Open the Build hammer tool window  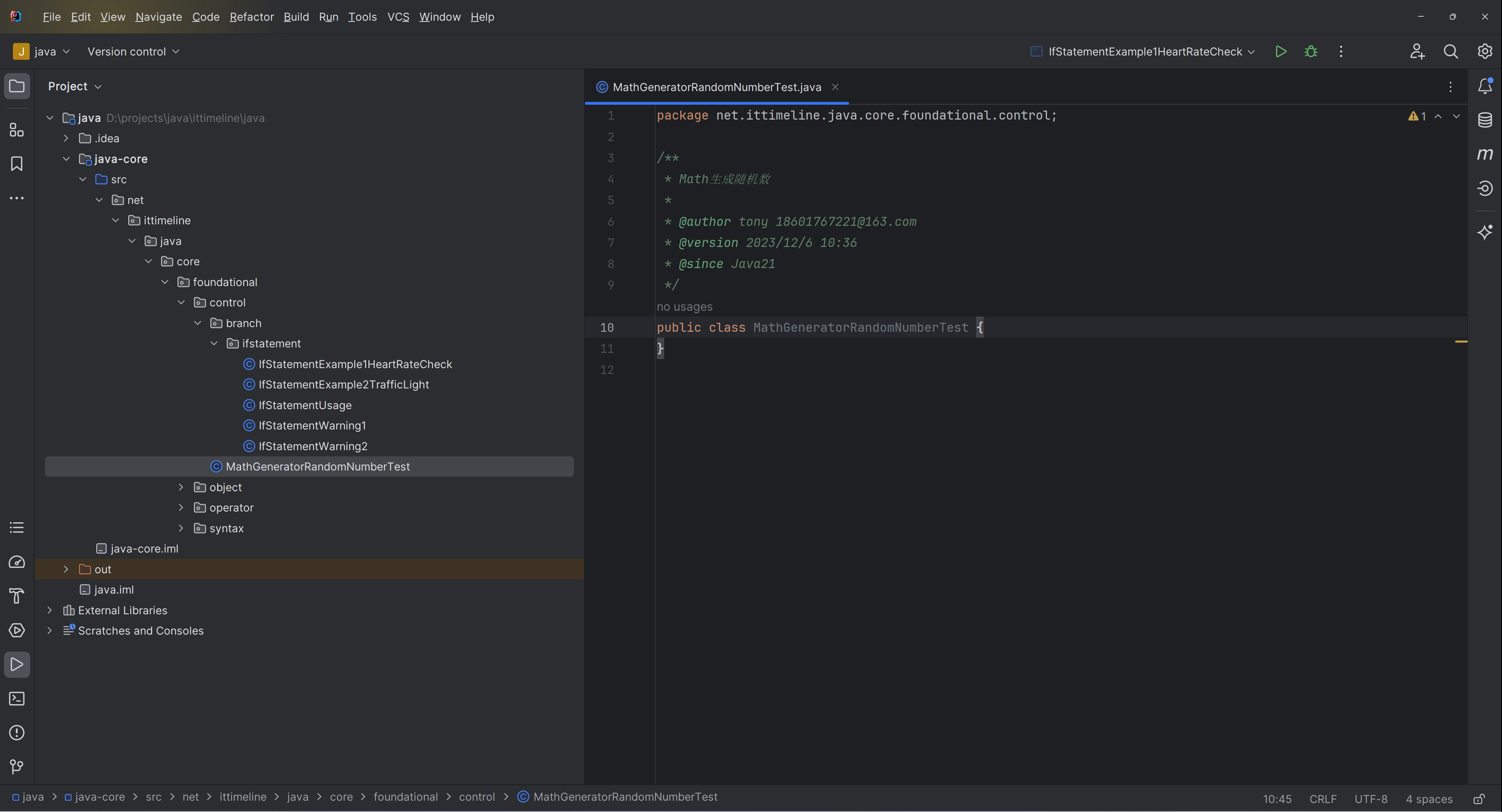(17, 596)
